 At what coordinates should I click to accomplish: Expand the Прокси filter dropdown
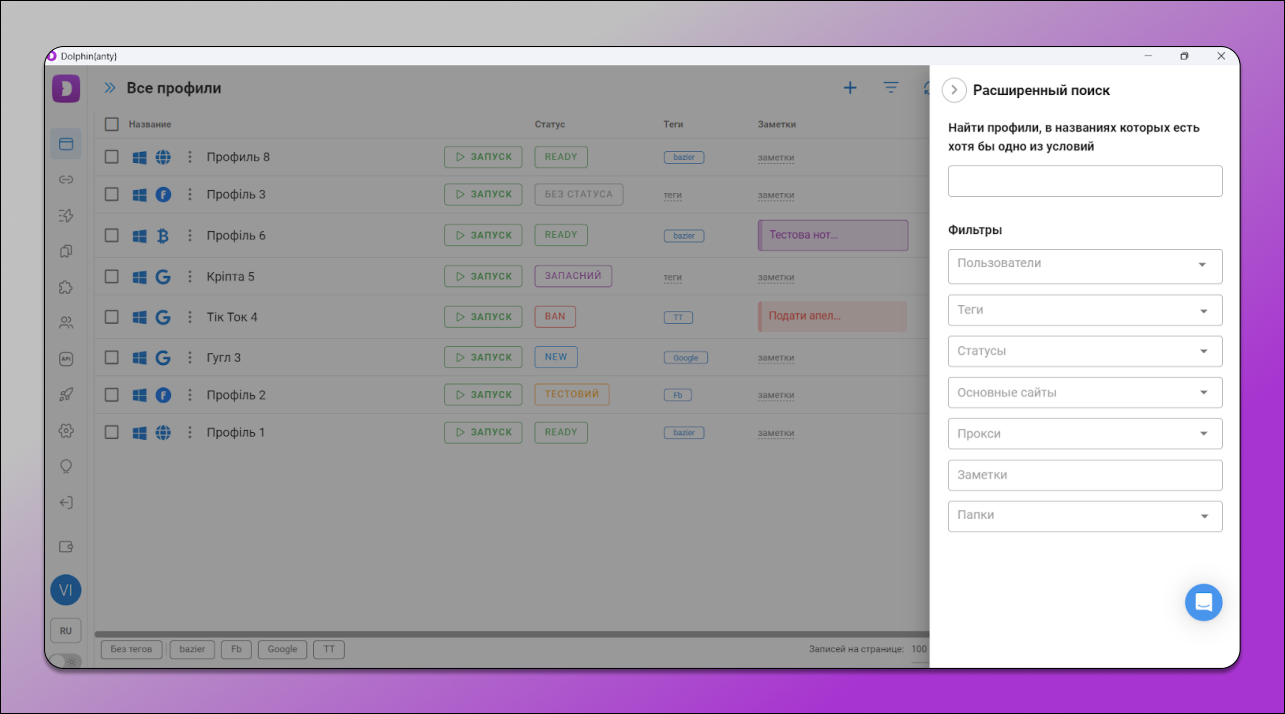coord(1084,434)
